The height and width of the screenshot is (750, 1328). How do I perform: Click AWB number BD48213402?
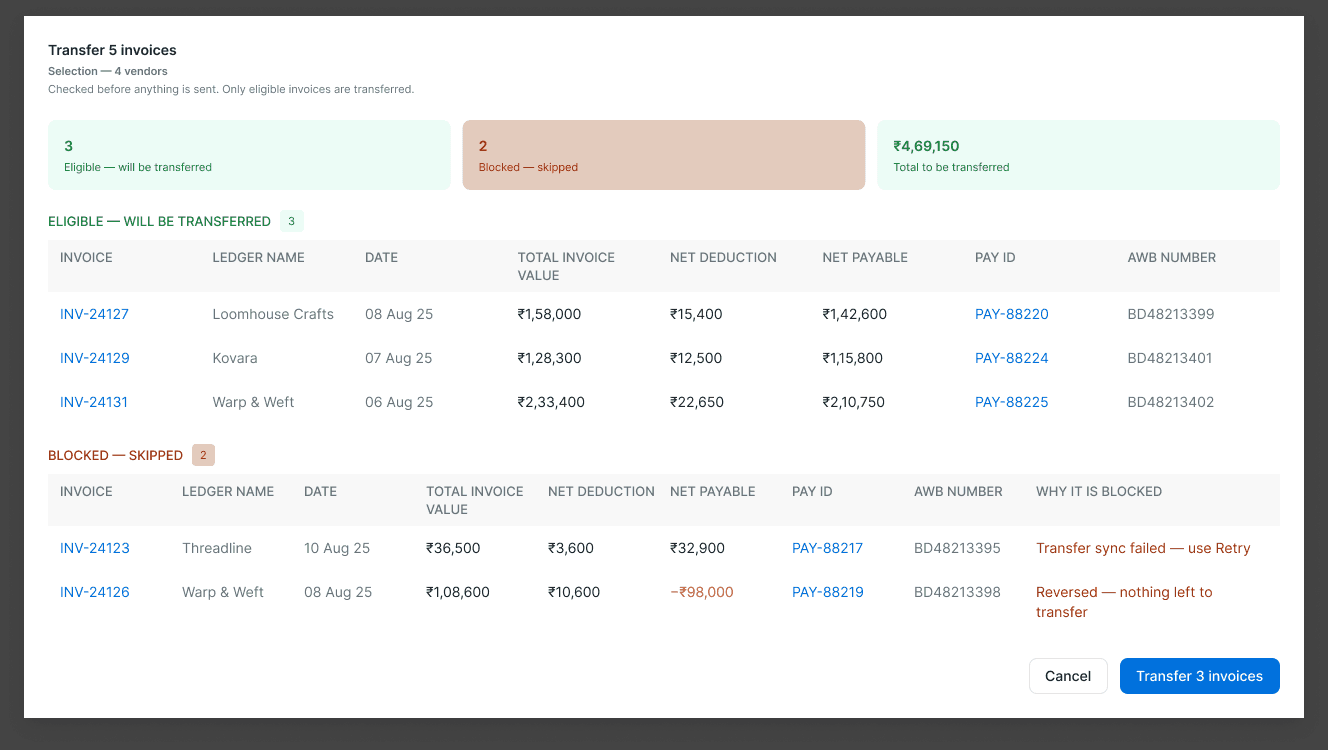[x=1171, y=402]
